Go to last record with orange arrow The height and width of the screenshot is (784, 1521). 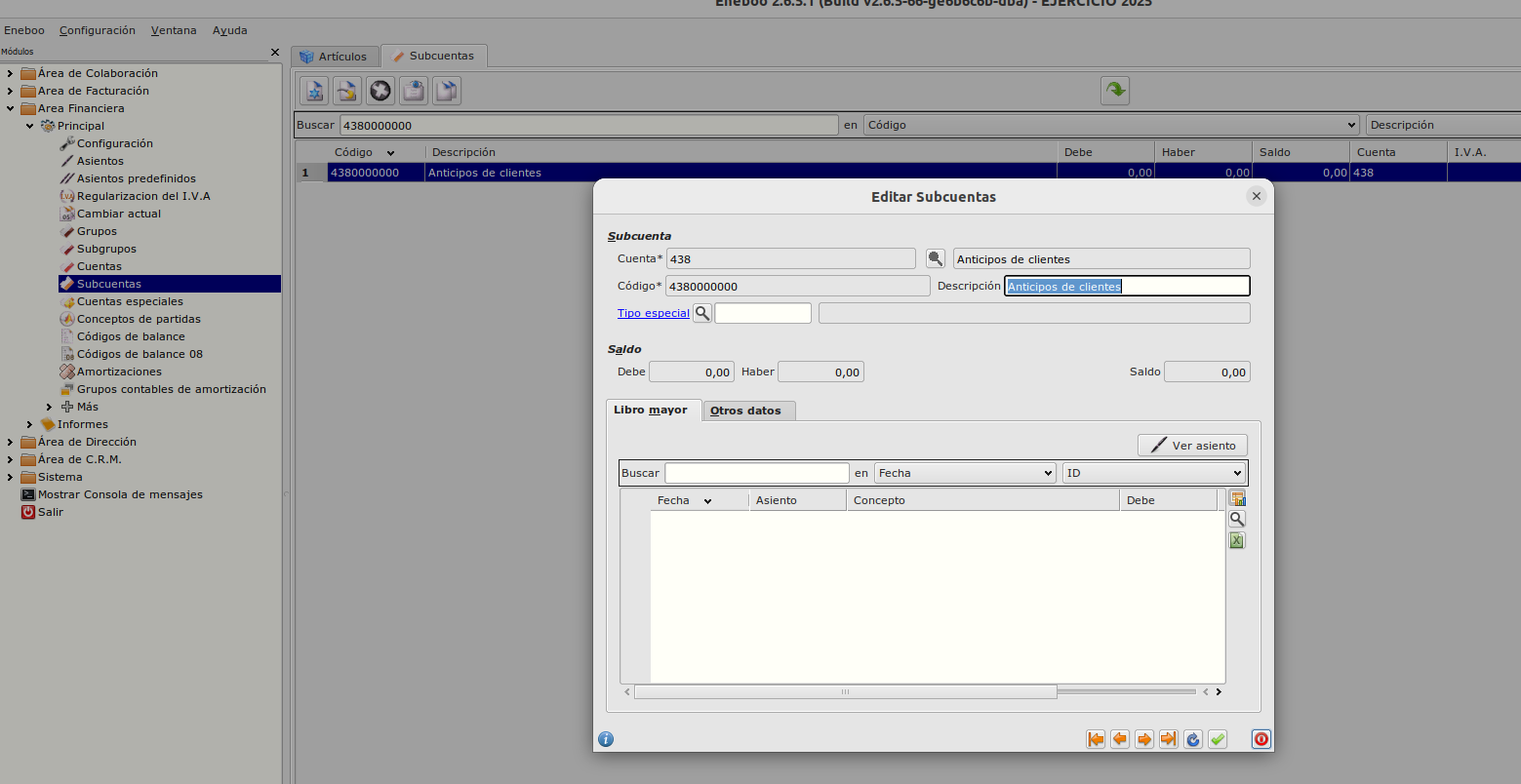[1169, 739]
